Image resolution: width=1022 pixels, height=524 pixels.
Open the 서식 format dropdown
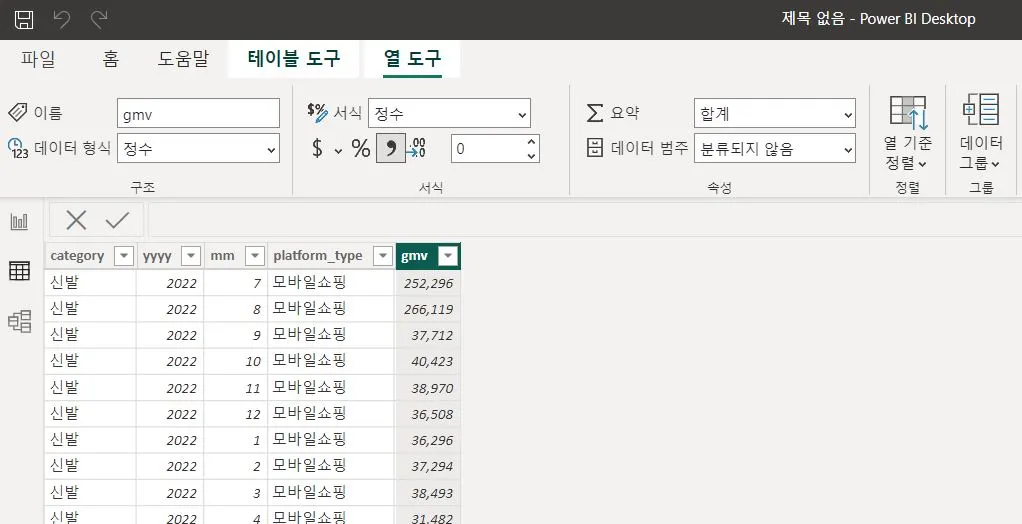[x=449, y=113]
